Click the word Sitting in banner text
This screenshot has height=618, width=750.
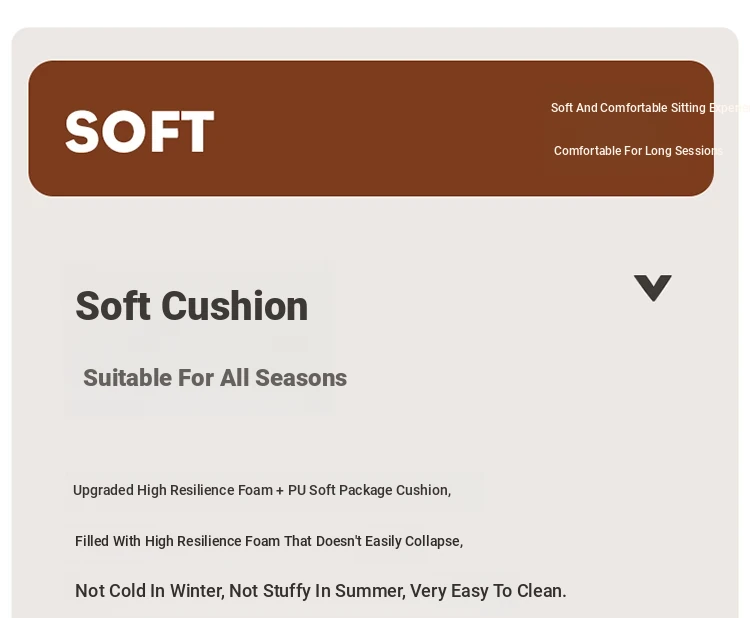688,108
